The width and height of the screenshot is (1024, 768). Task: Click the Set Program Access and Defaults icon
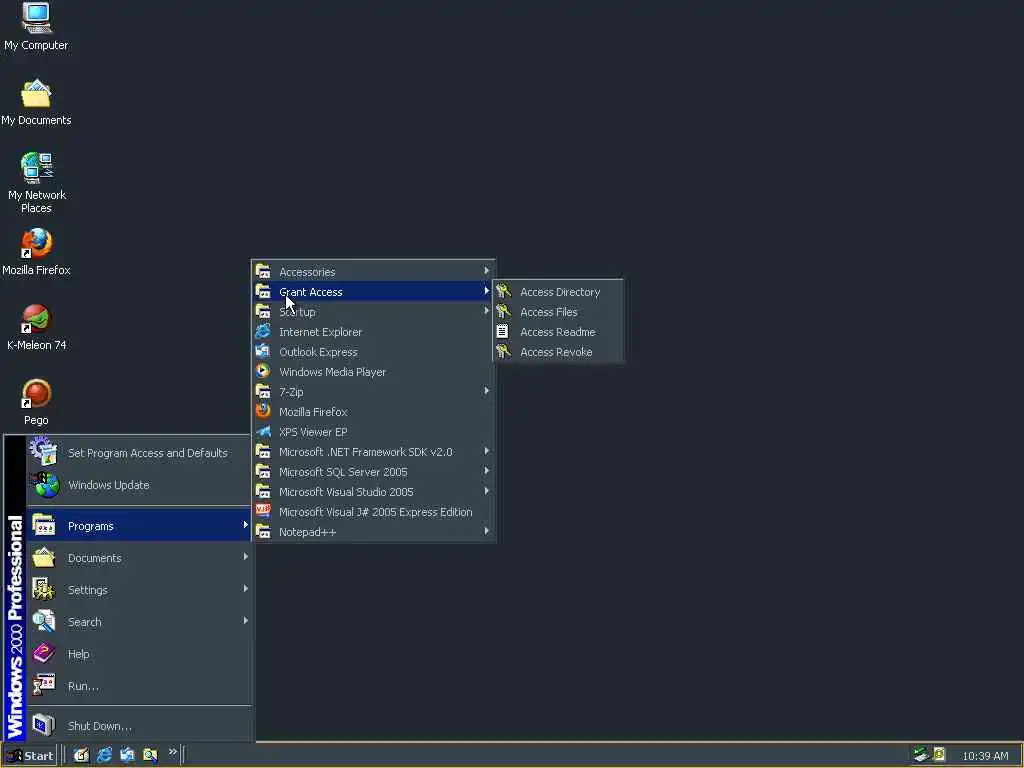tap(44, 452)
